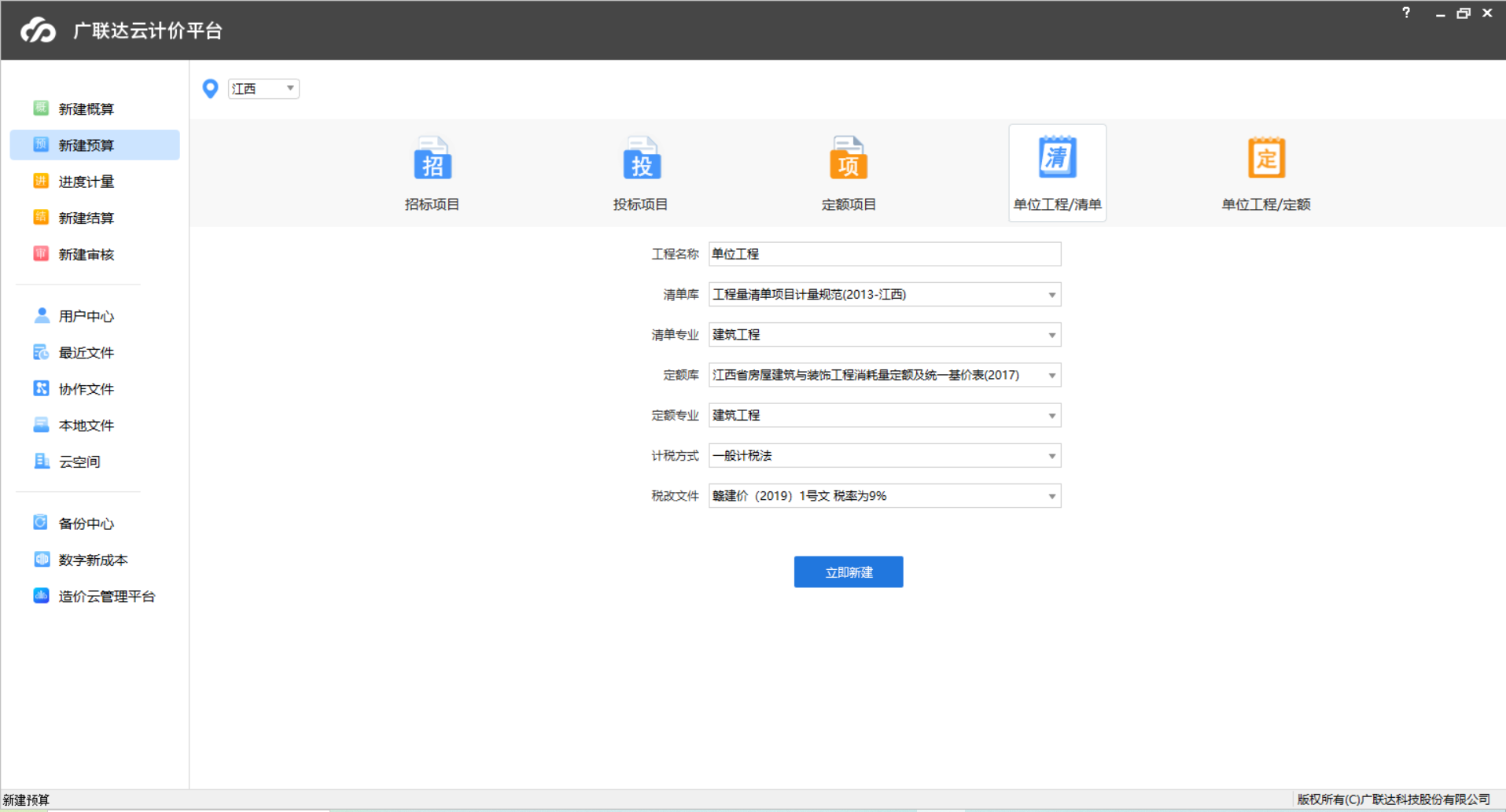Click the 造价云管理平台 icon
This screenshot has width=1506, height=812.
[x=41, y=595]
